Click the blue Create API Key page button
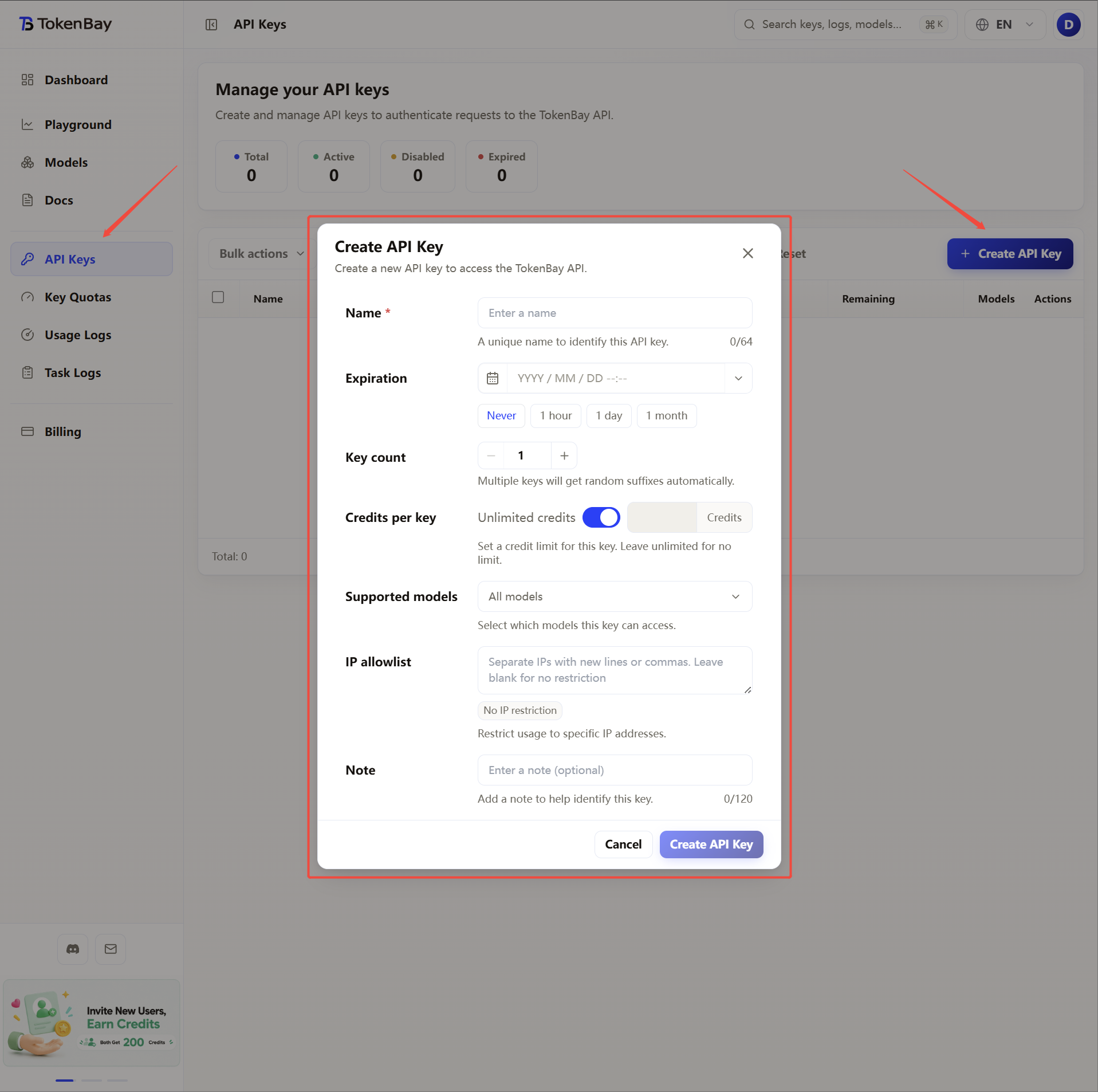The width and height of the screenshot is (1098, 1092). click(x=1010, y=253)
